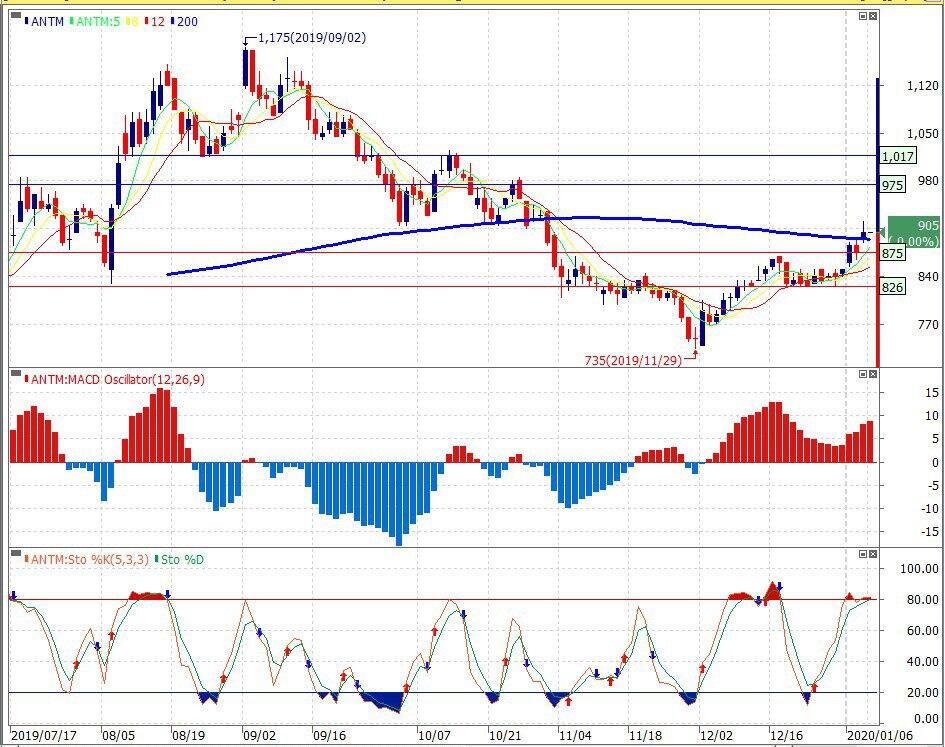Click the grey handle of the MACD pane

[x=16, y=373]
